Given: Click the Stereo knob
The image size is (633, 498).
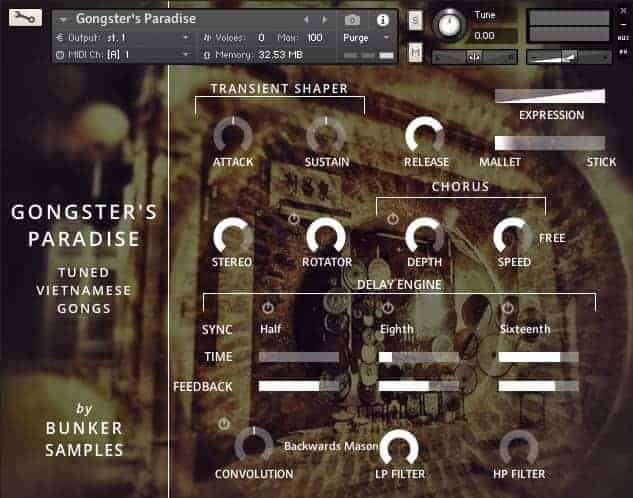Looking at the screenshot, I should (x=233, y=236).
